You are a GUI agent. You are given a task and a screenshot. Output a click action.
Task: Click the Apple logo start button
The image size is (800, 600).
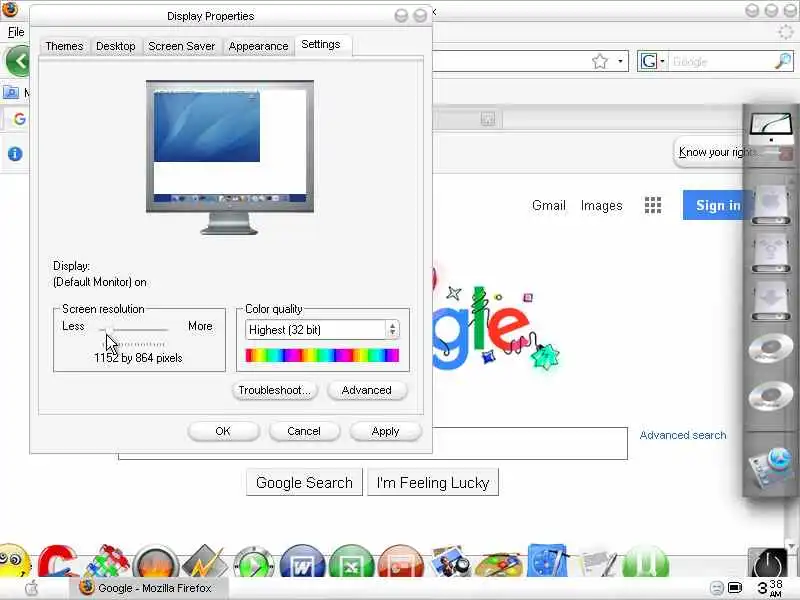31,588
